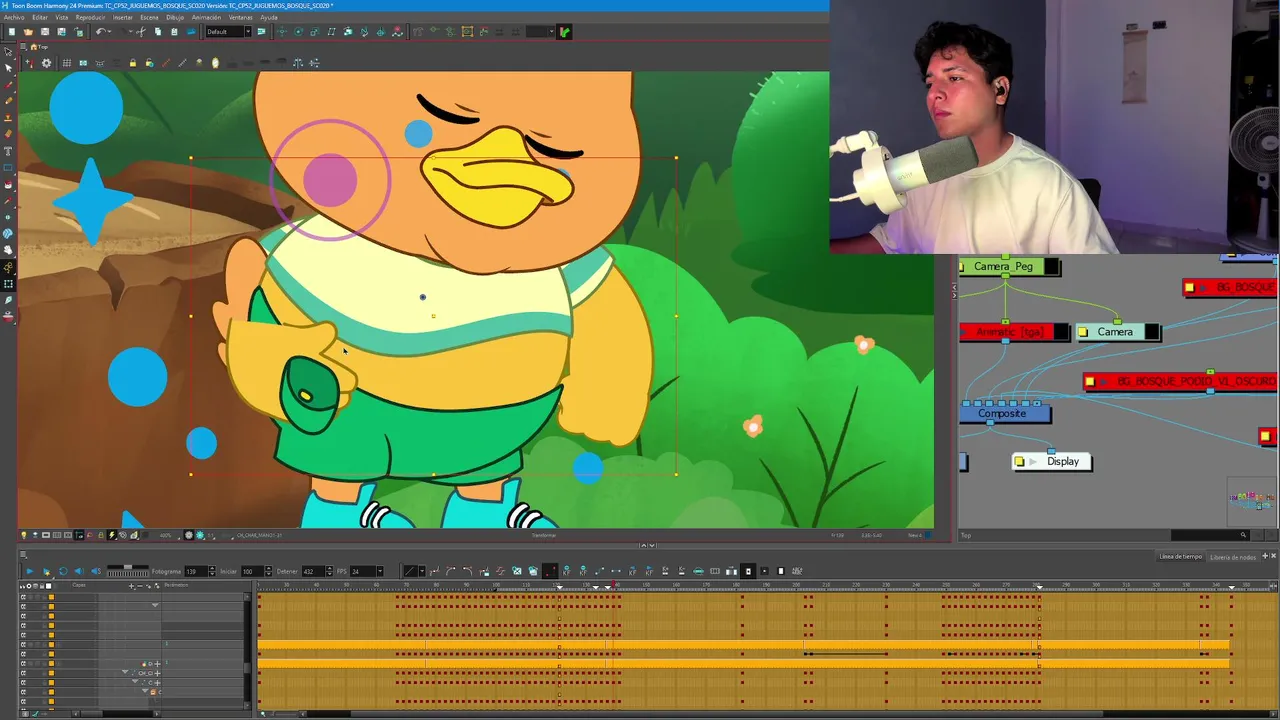Image resolution: width=1280 pixels, height=720 pixels.
Task: Open the Archivo menu
Action: [x=14, y=17]
